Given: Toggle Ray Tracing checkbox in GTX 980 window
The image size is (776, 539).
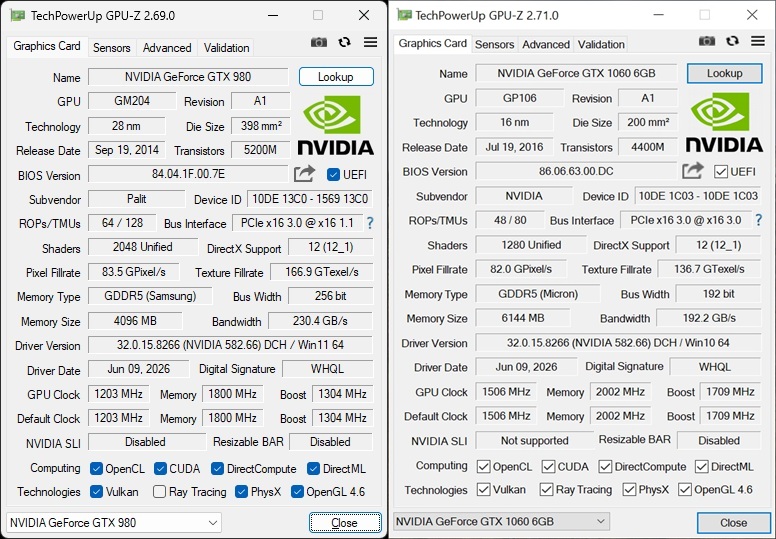Looking at the screenshot, I should (x=159, y=491).
